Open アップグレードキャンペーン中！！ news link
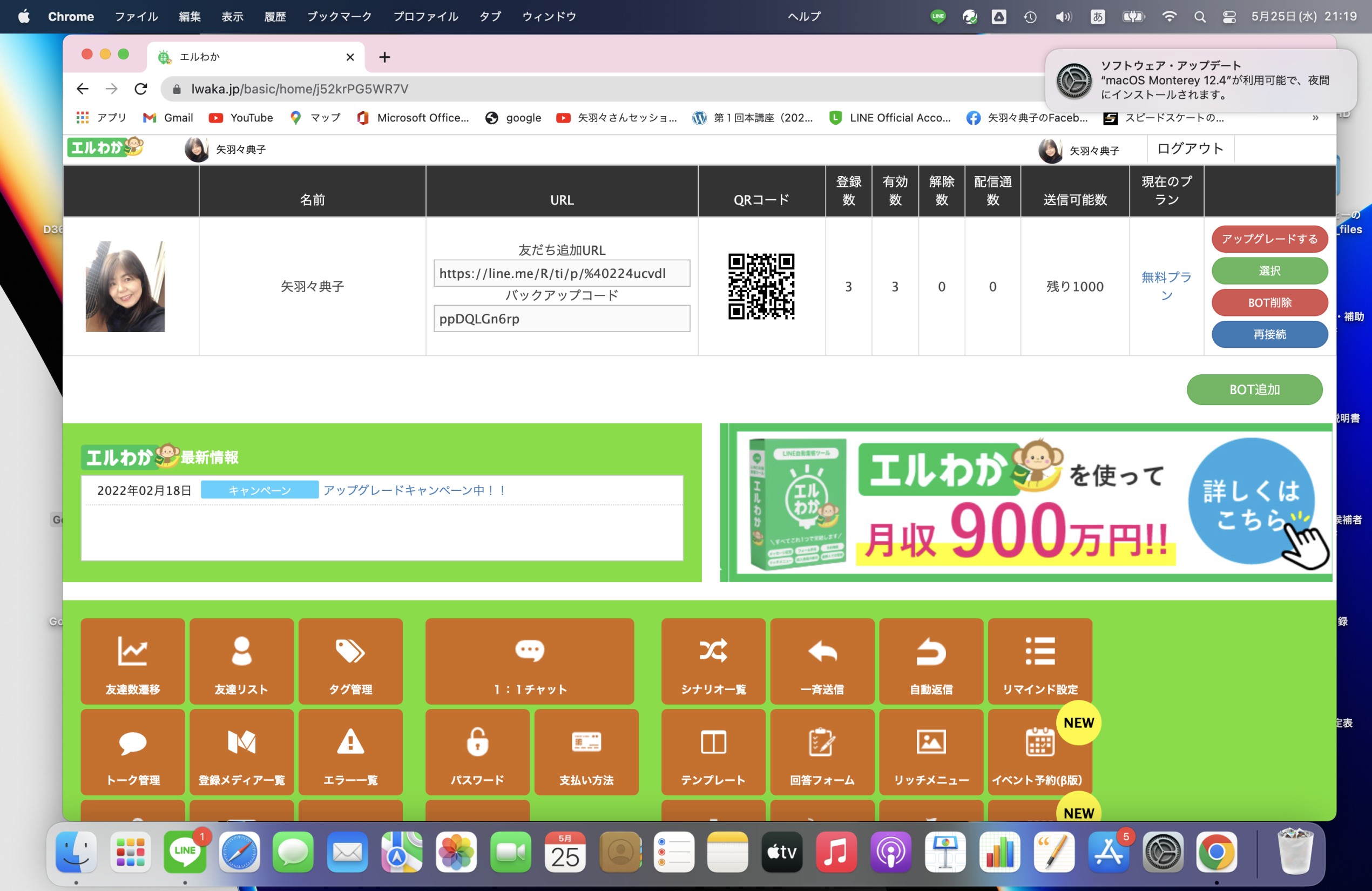The image size is (1372, 891). pyautogui.click(x=415, y=490)
